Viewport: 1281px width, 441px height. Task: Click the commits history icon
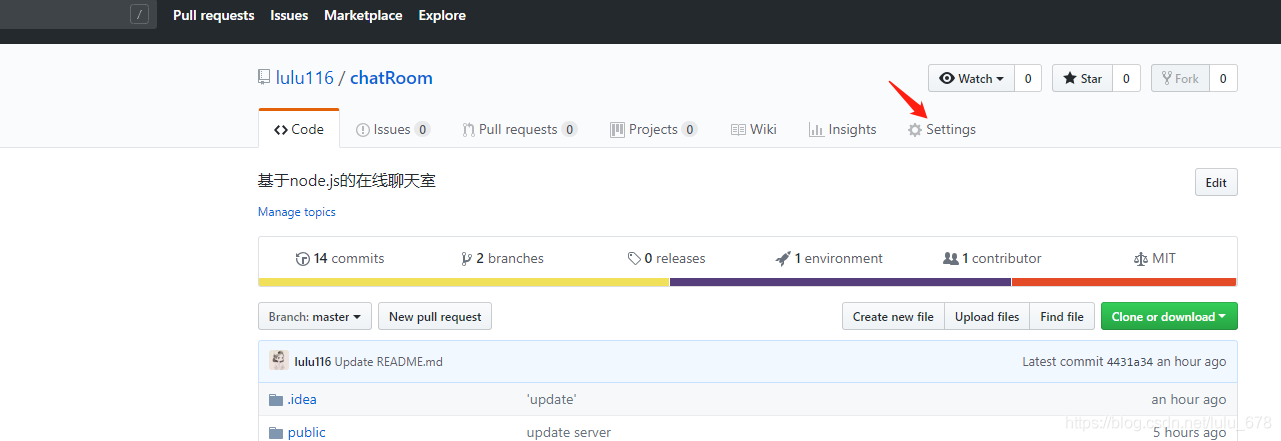[x=303, y=259]
